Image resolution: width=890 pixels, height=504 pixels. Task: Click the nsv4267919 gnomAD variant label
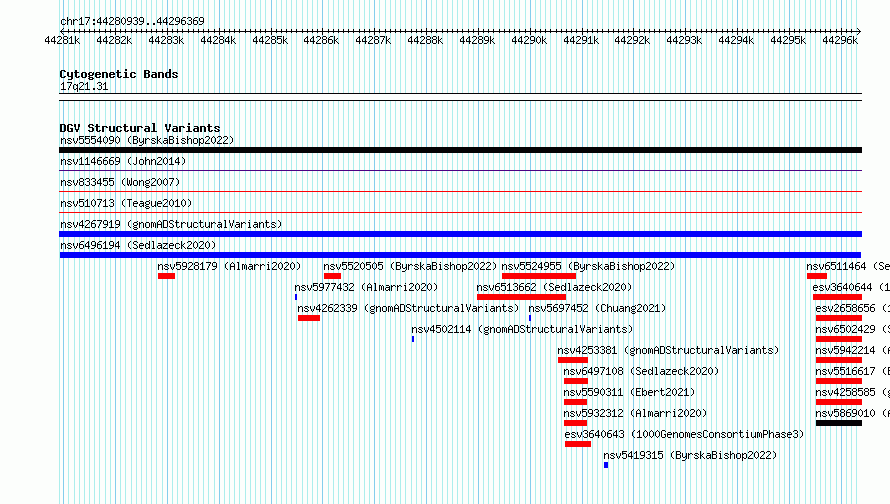[171, 224]
